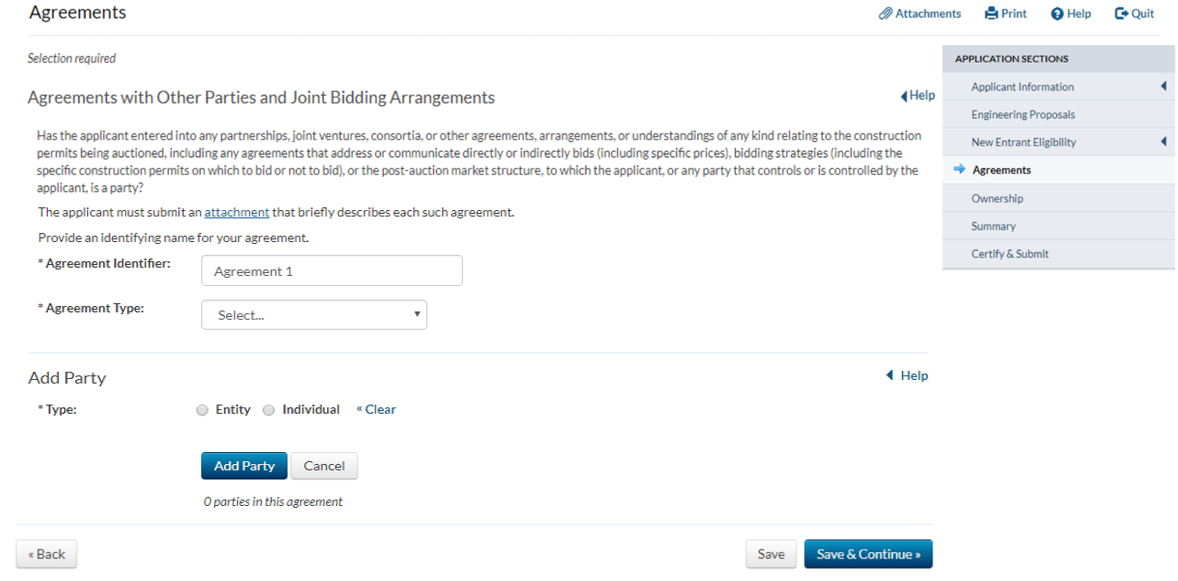This screenshot has height=581, width=1178.
Task: Expand New Entrant Eligibility arrow
Action: click(1164, 142)
